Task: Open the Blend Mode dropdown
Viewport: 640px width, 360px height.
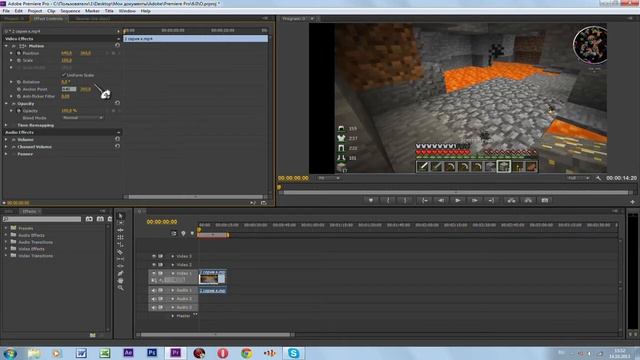Action: coord(82,118)
